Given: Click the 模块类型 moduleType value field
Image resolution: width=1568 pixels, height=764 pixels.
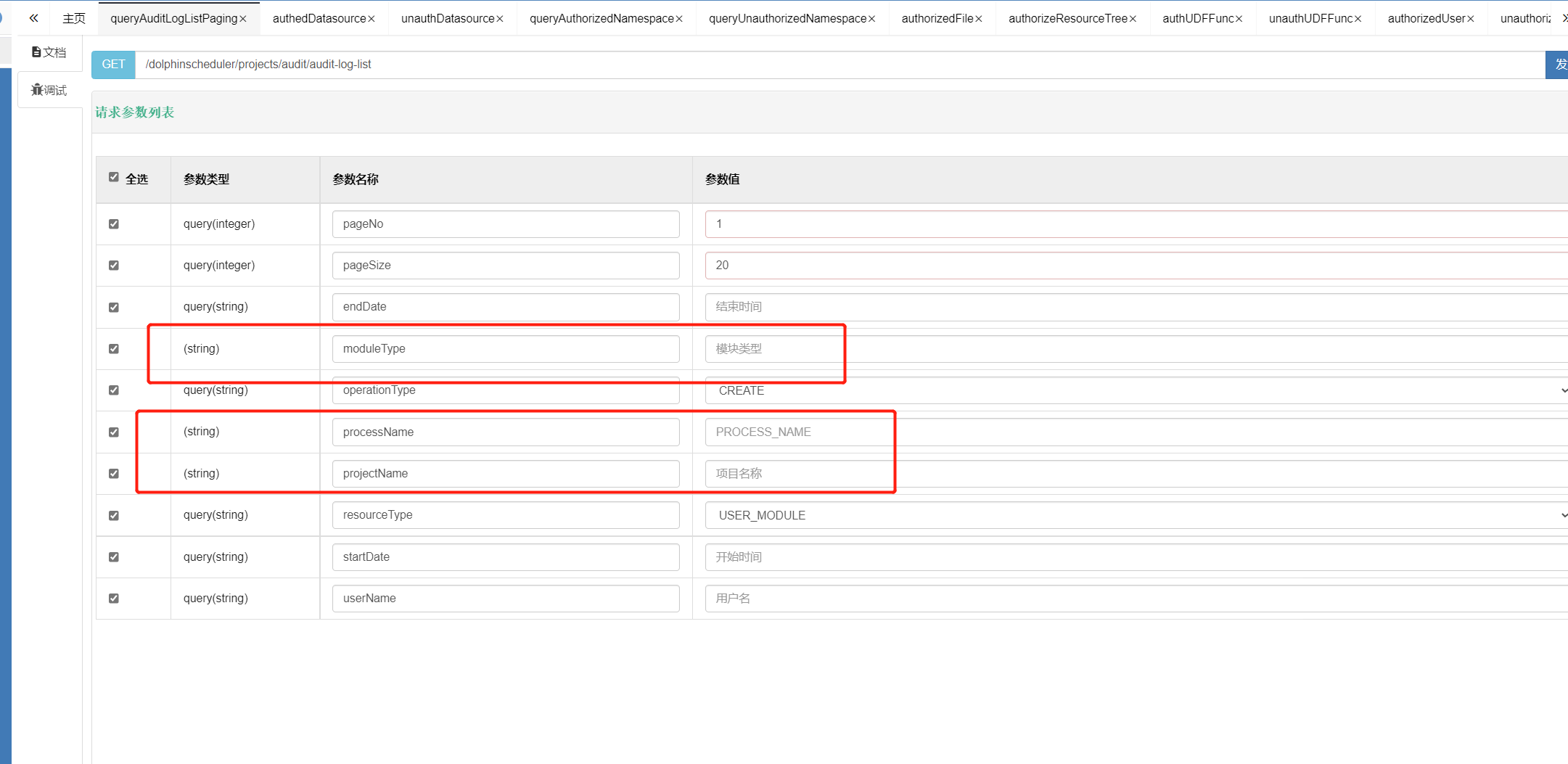Looking at the screenshot, I should tap(1136, 349).
